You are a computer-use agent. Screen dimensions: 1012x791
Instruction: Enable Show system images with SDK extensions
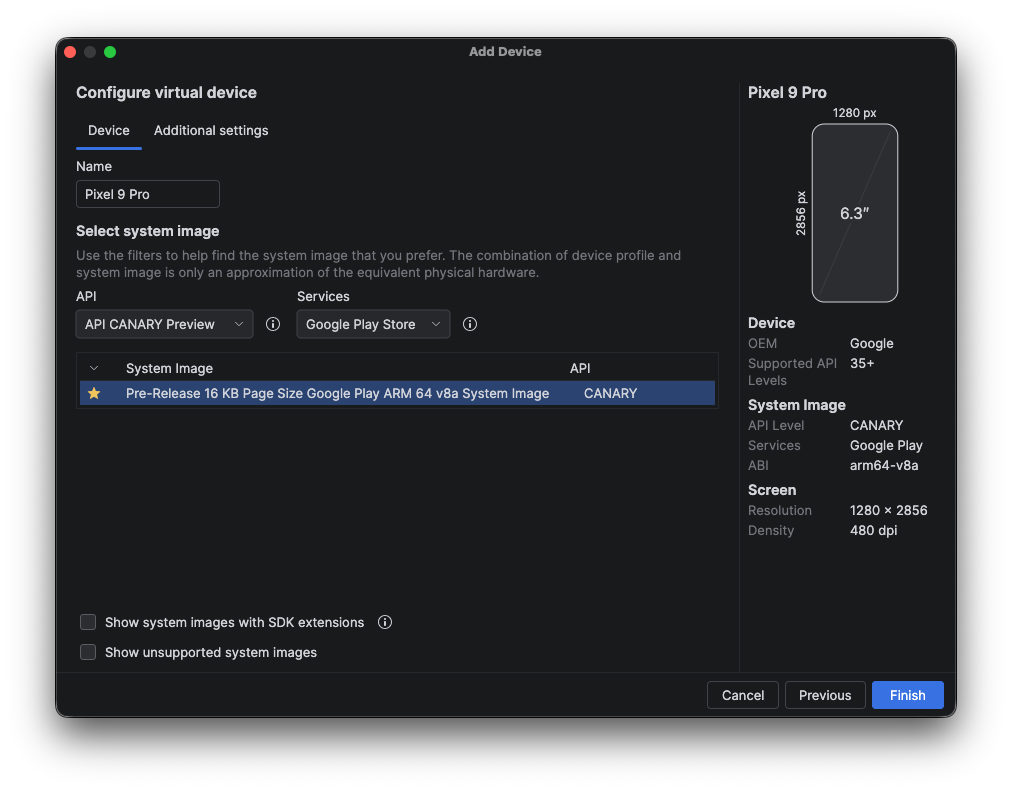(x=88, y=622)
